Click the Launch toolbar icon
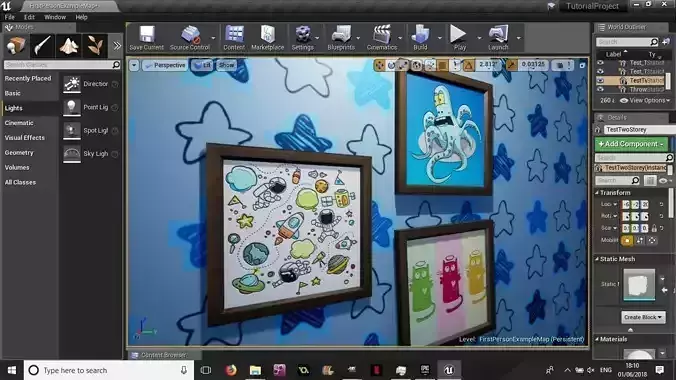Viewport: 676px width, 380px height. 498,38
